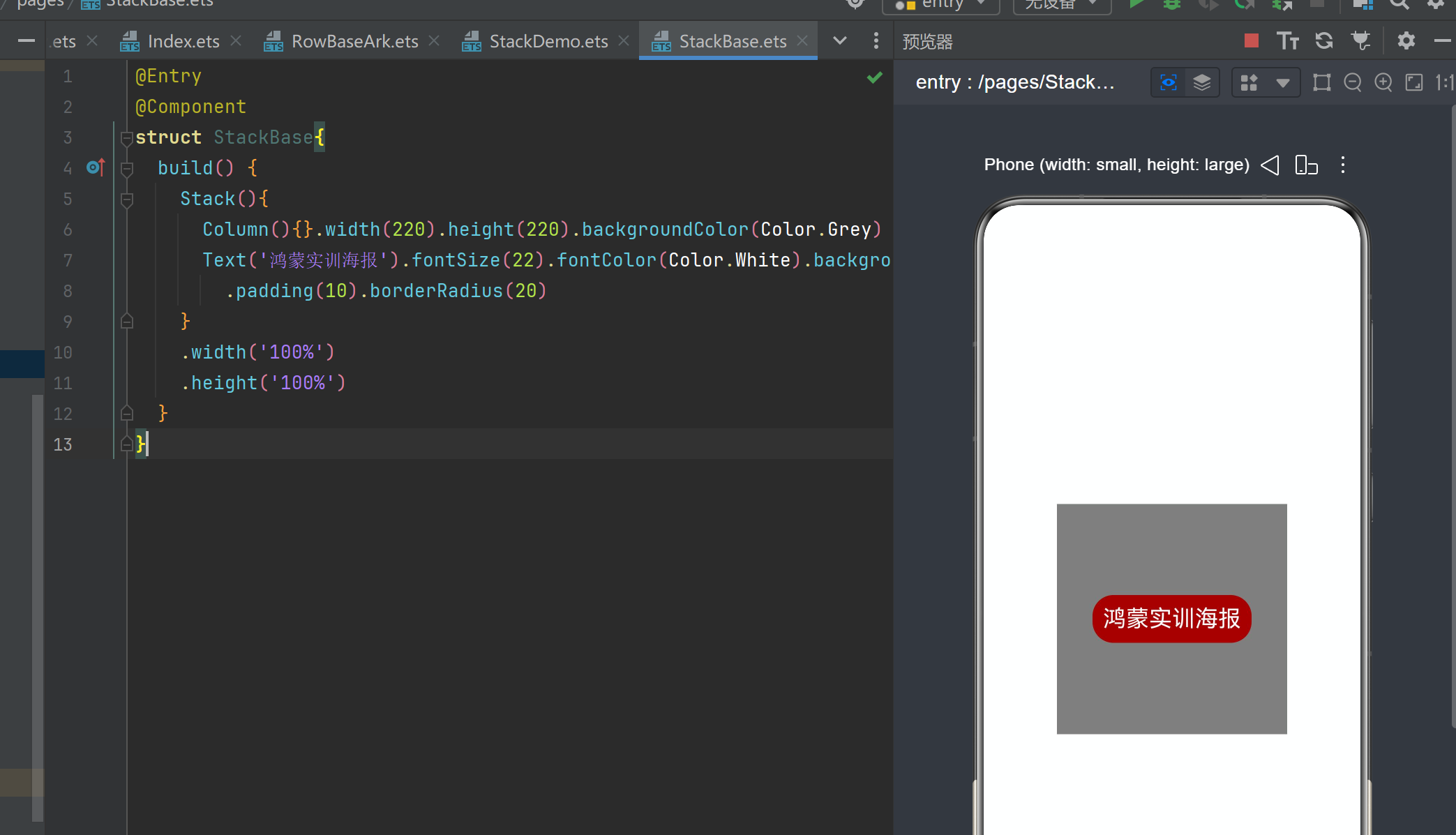Screen dimensions: 1456x835
Task: Refresh the previewer
Action: [x=1324, y=41]
